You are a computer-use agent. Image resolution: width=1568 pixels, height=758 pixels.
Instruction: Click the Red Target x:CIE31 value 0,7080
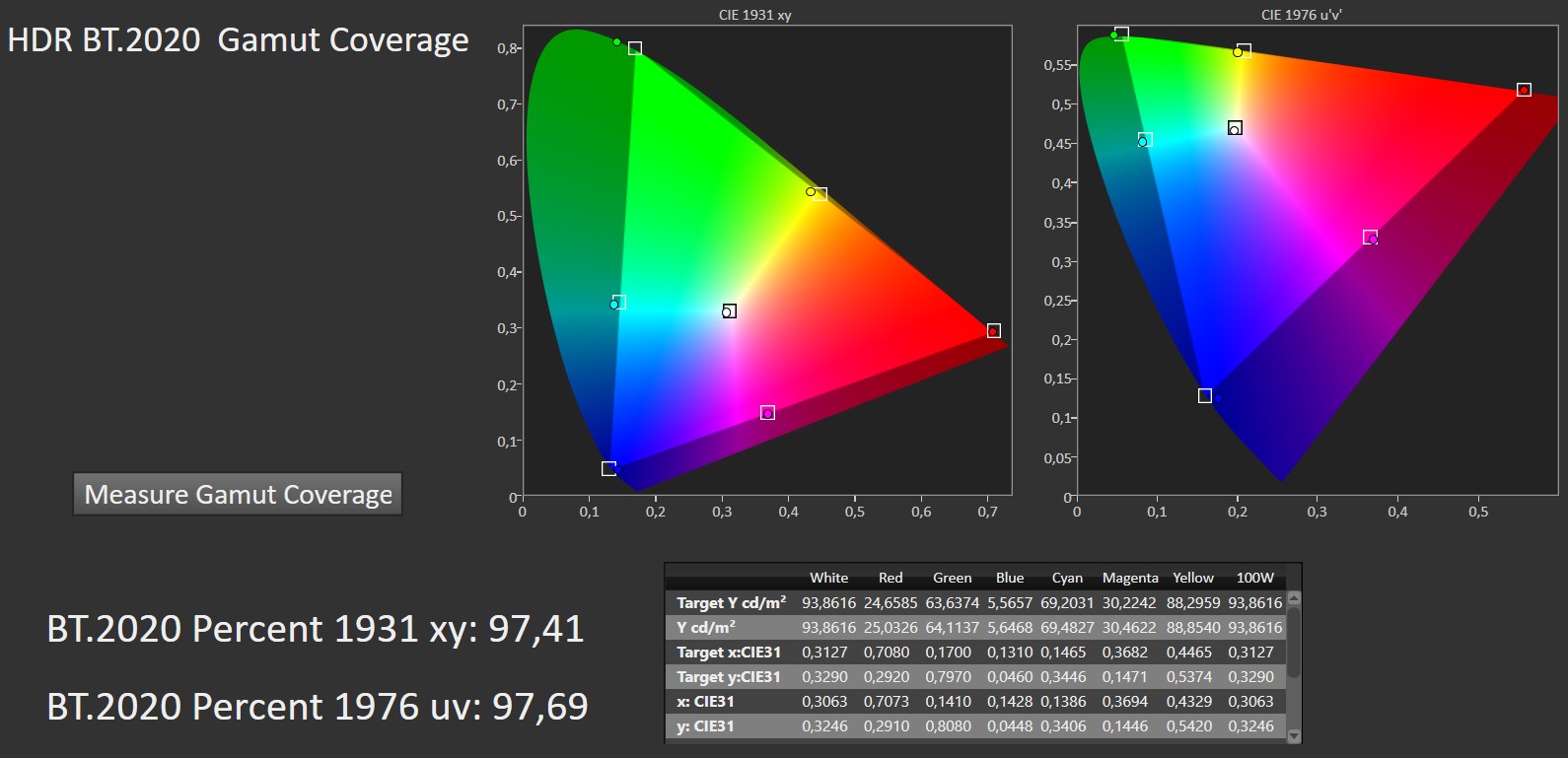890,652
